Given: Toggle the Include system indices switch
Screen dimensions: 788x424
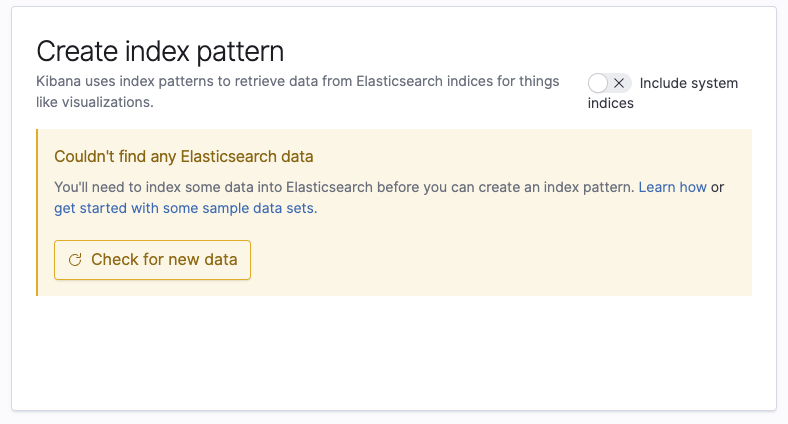Looking at the screenshot, I should (610, 83).
